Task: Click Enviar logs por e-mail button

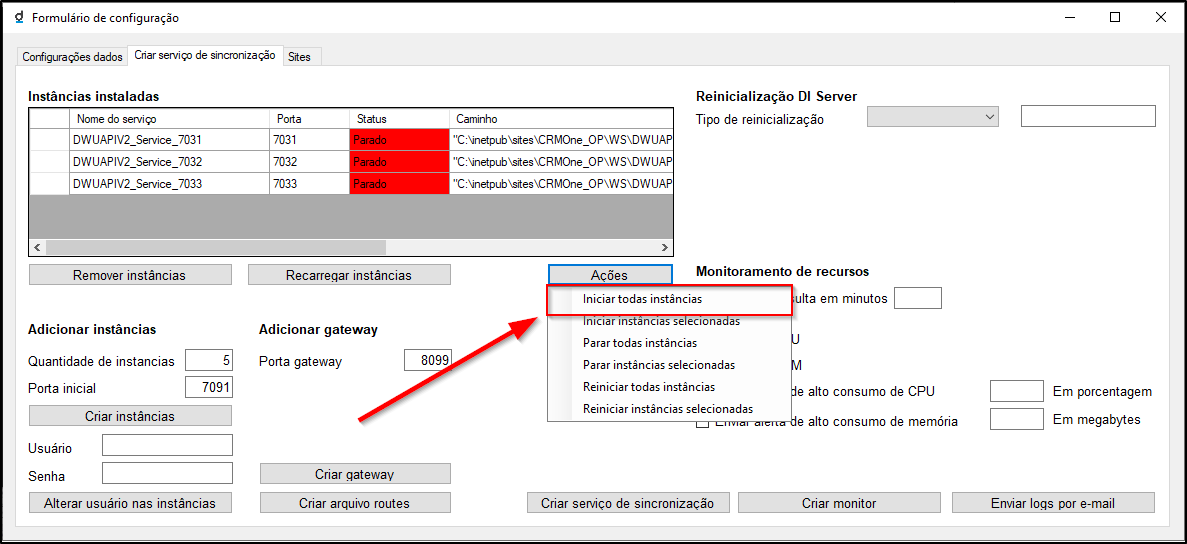Action: coord(1053,503)
